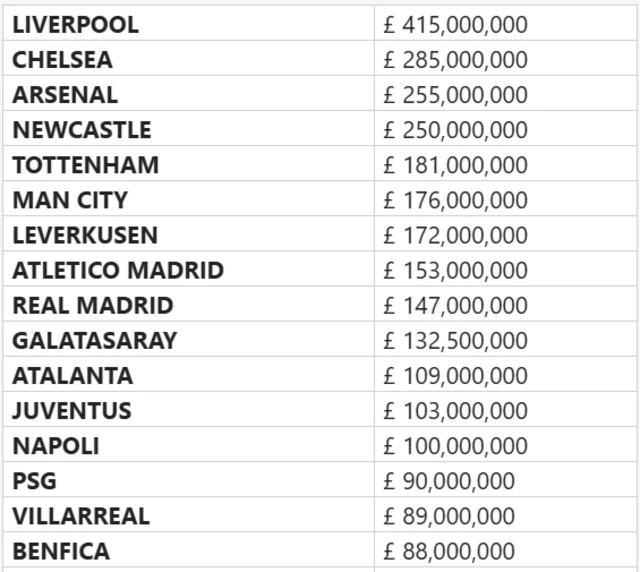The width and height of the screenshot is (640, 572).
Task: Click the MAN CITY cell
Action: pos(70,200)
